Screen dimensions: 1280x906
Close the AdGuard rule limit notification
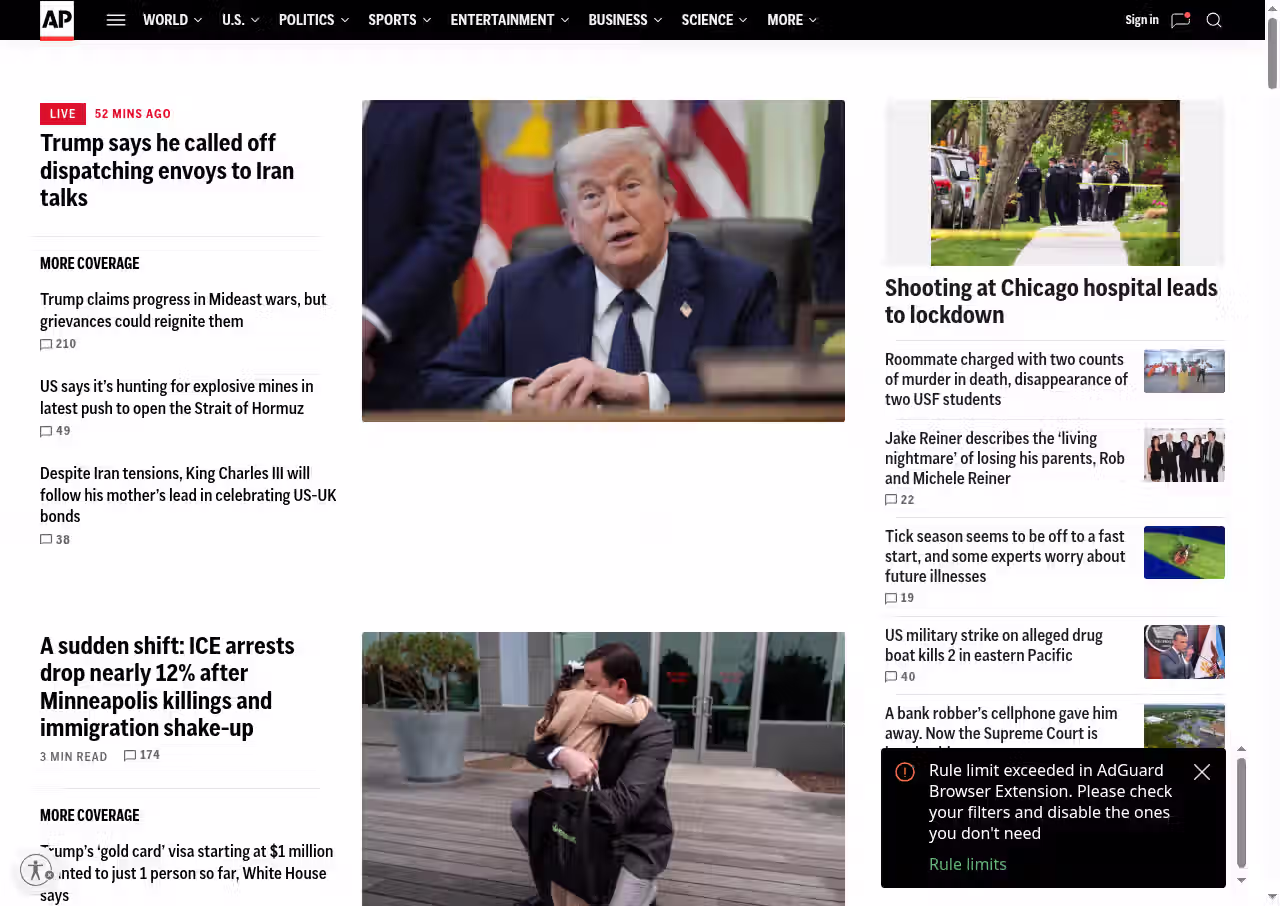[x=1202, y=772]
